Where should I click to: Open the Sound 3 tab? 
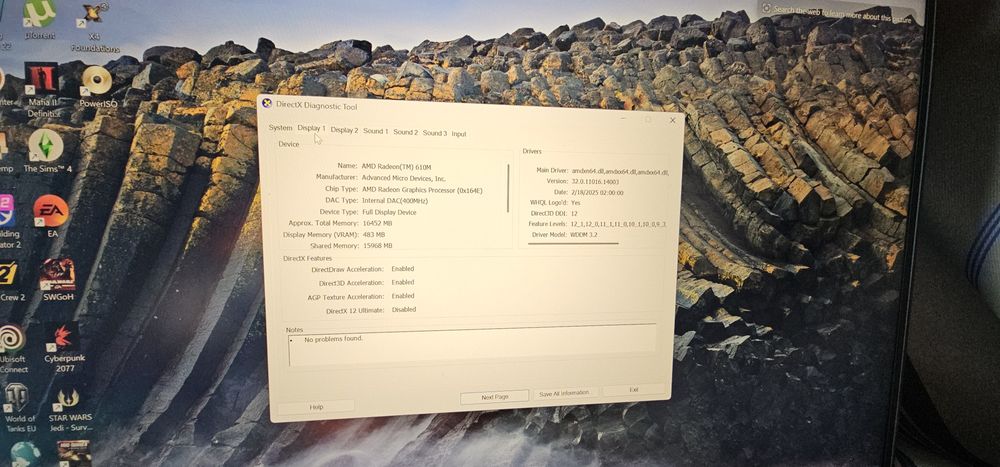tap(435, 133)
